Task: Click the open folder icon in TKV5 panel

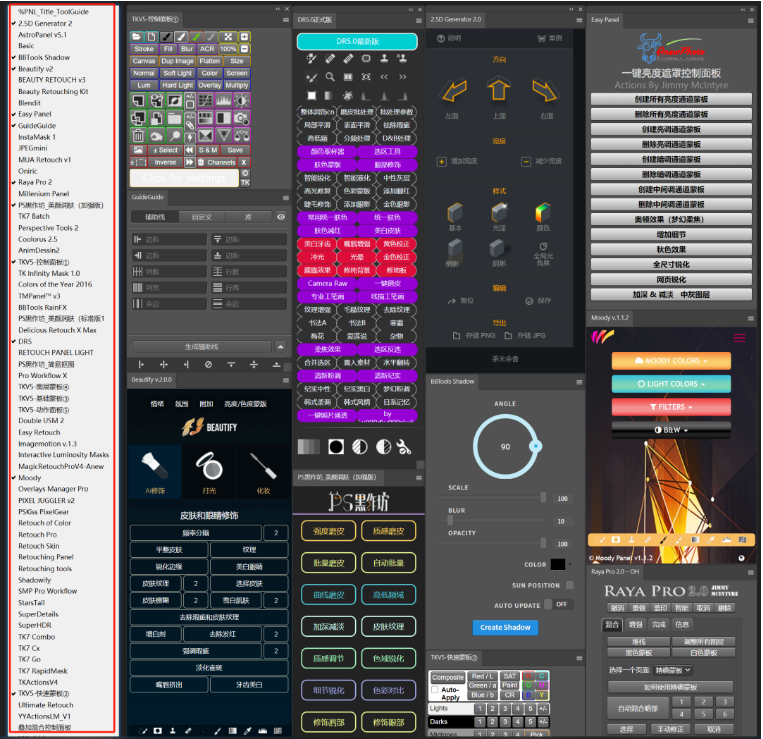Action: pyautogui.click(x=137, y=37)
